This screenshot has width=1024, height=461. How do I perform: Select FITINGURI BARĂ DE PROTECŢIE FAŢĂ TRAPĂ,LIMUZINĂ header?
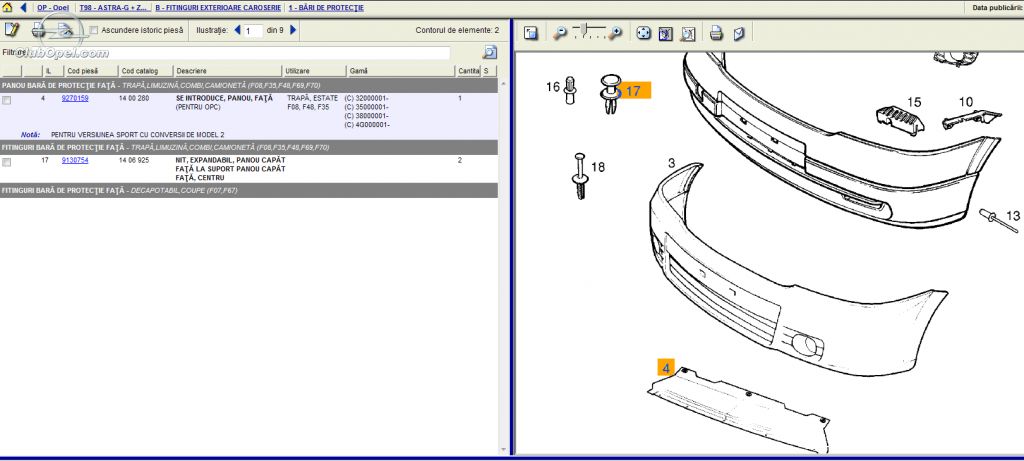tap(249, 148)
